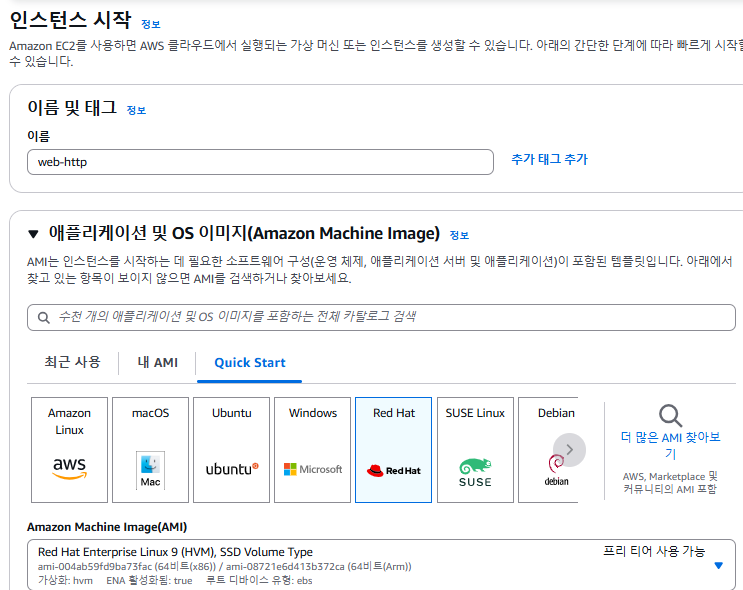
Task: Select the Red Hat AMI card
Action: click(x=393, y=450)
